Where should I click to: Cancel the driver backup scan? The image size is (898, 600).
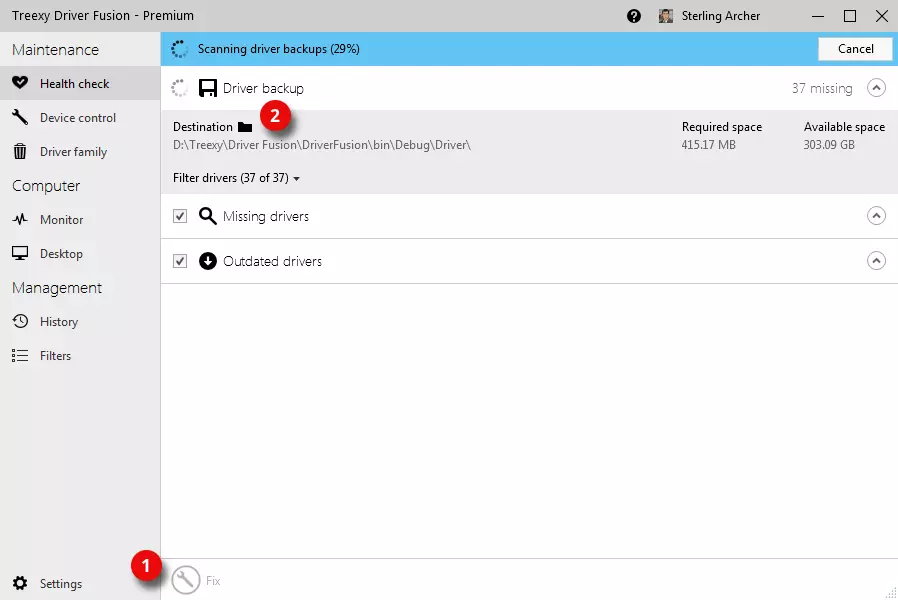(x=855, y=49)
